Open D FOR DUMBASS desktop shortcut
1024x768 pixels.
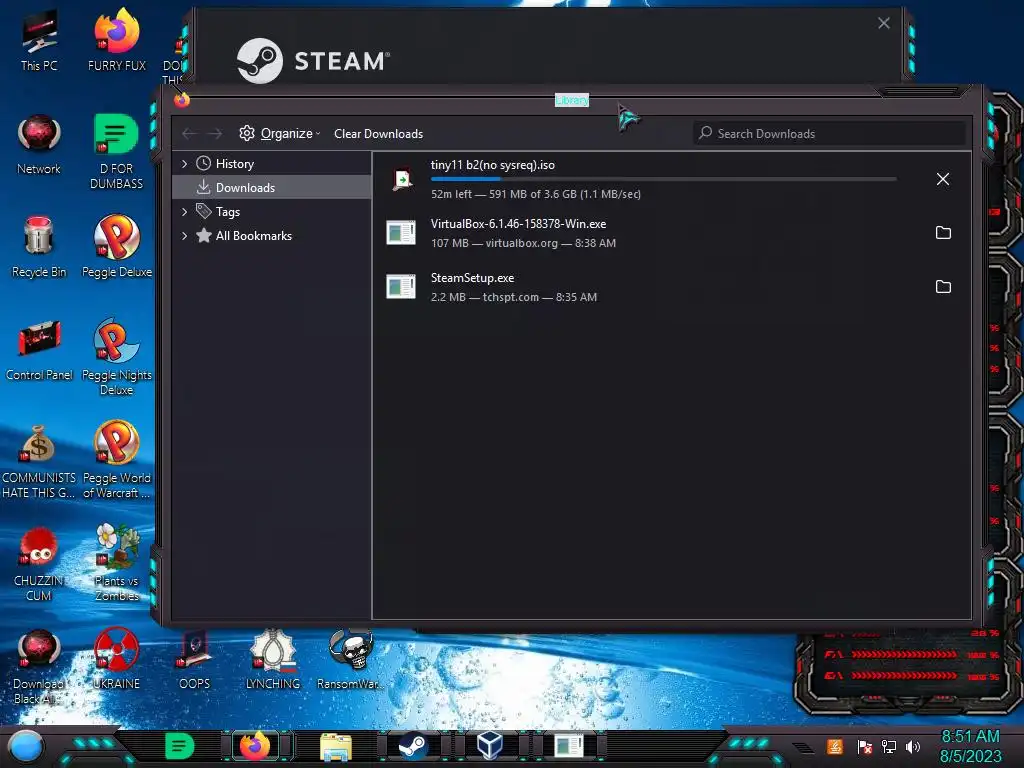[116, 152]
